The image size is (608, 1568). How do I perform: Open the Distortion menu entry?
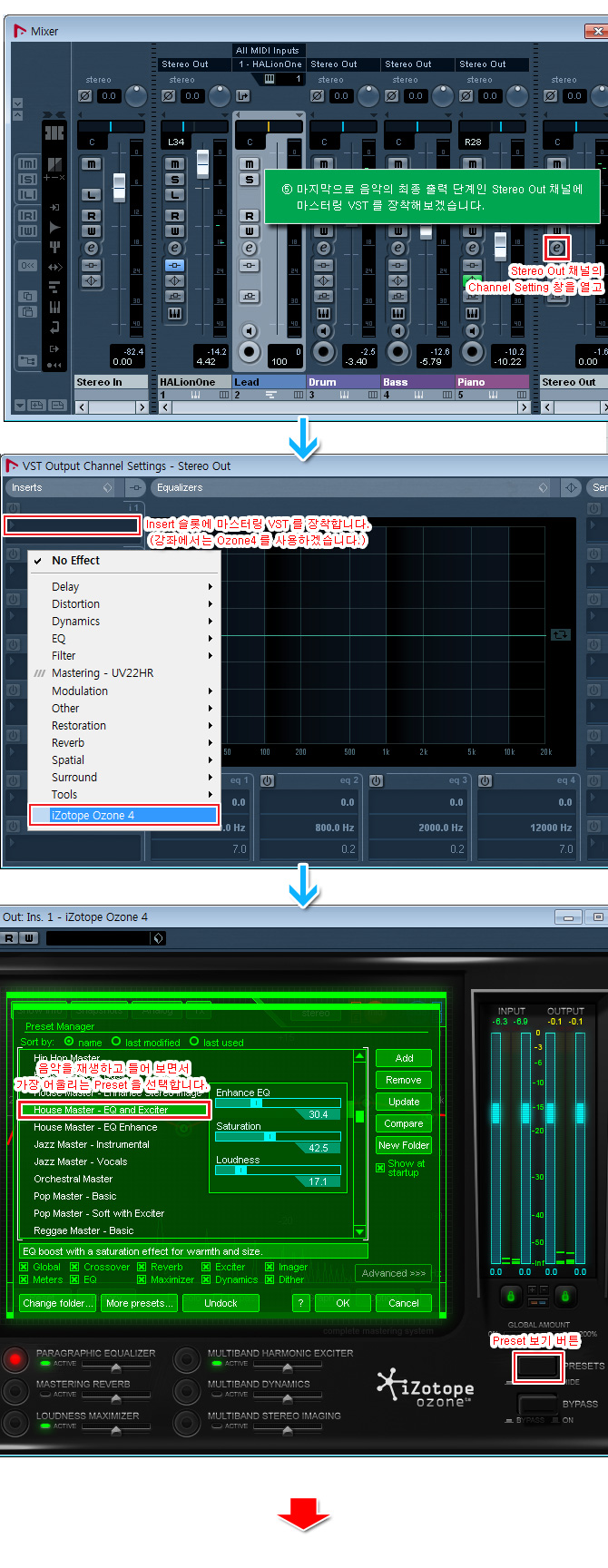click(x=123, y=604)
